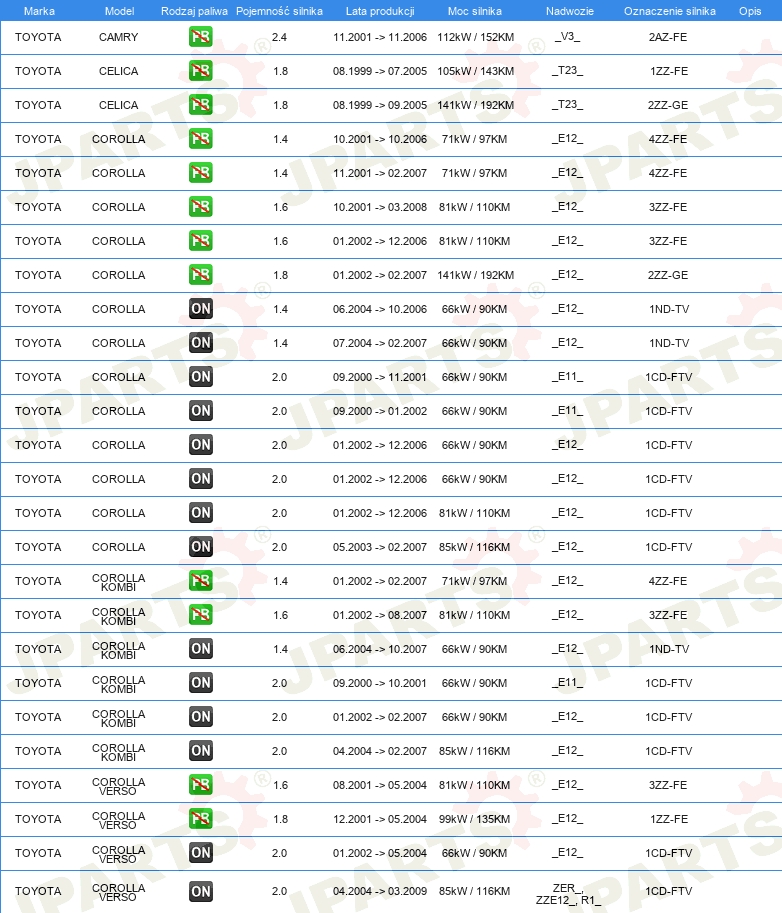Select power value 105kW / 143KM
Viewport: 782px width, 913px height.
click(x=476, y=71)
